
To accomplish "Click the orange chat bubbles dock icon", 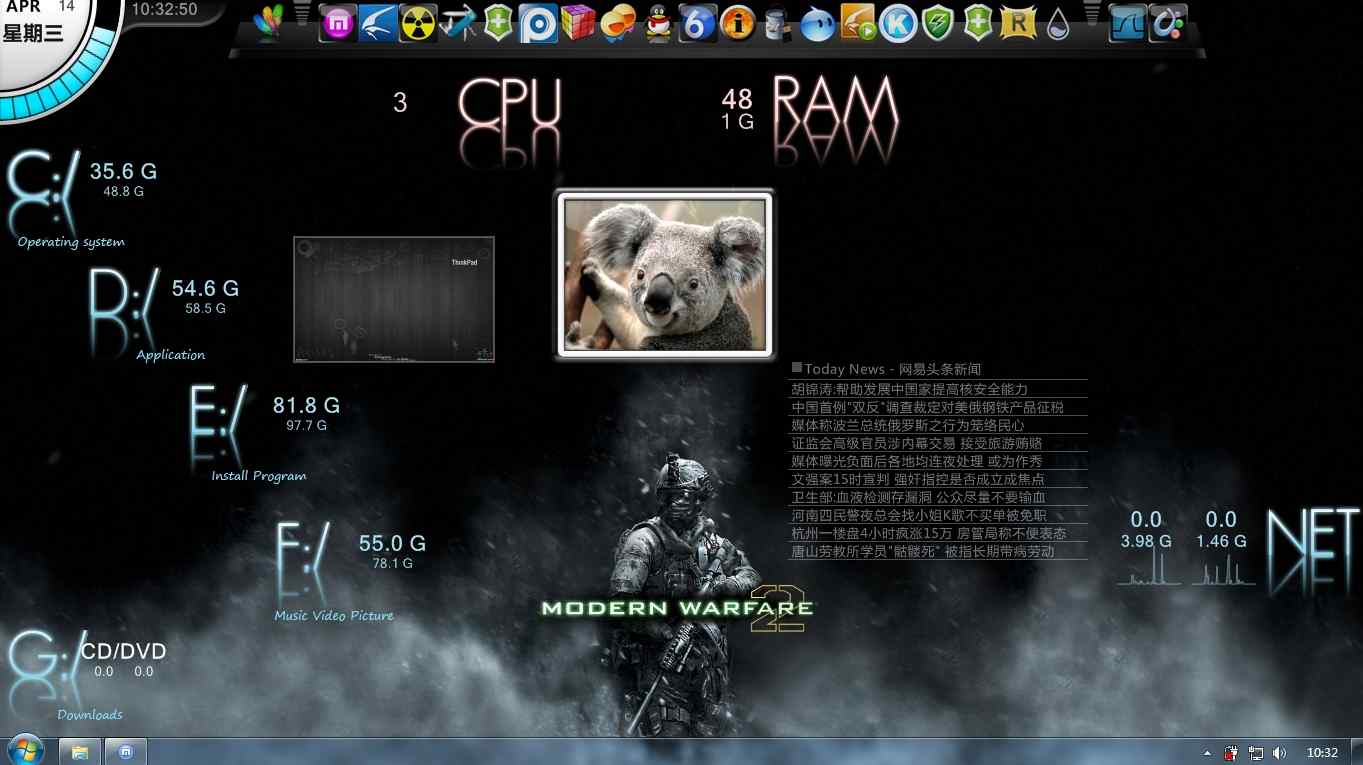I will [x=618, y=23].
